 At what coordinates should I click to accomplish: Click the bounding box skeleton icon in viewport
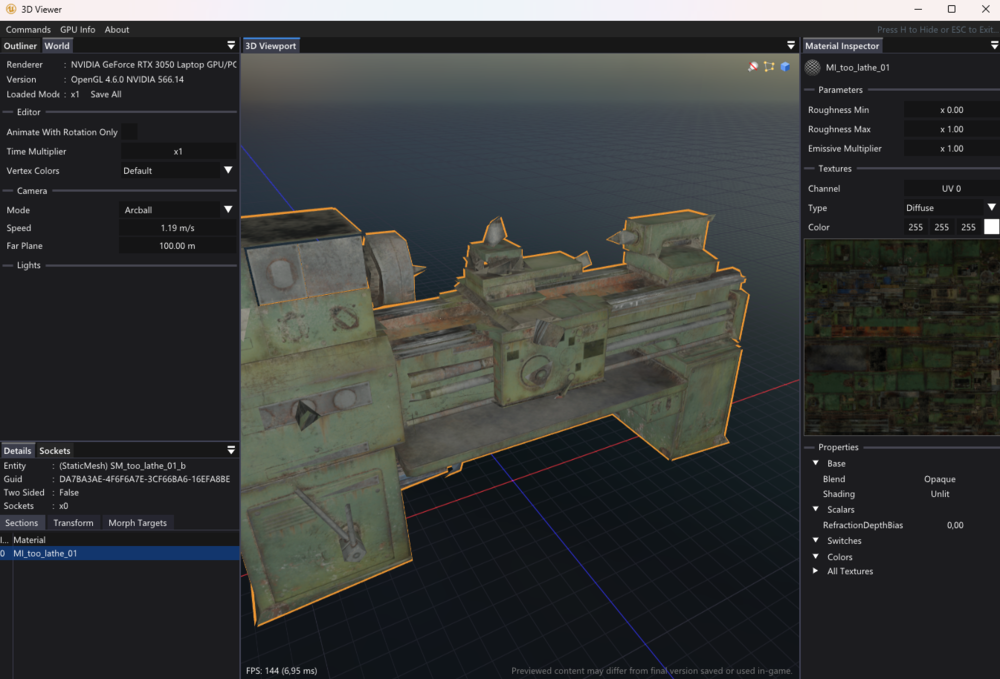(x=769, y=67)
